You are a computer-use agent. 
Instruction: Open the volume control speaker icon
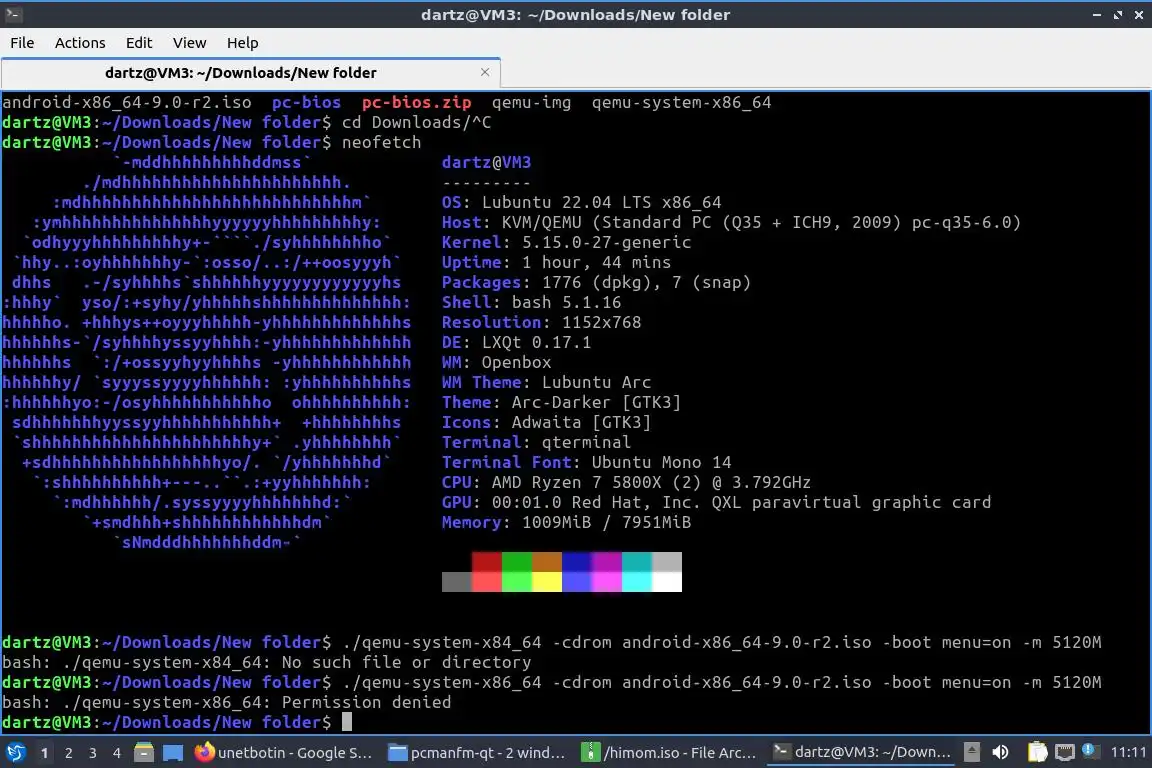[x=1000, y=752]
